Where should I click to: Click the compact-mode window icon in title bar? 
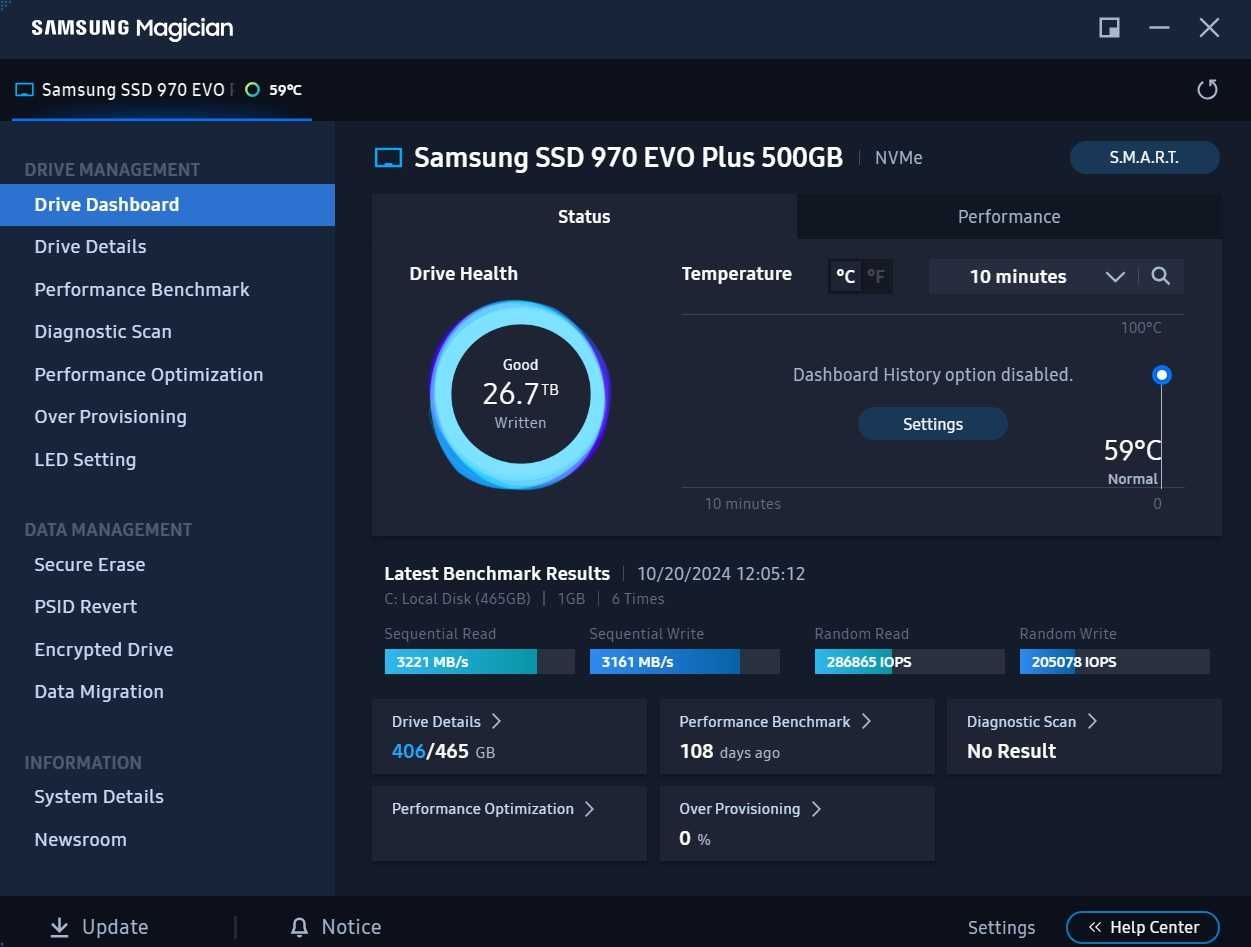click(1109, 28)
